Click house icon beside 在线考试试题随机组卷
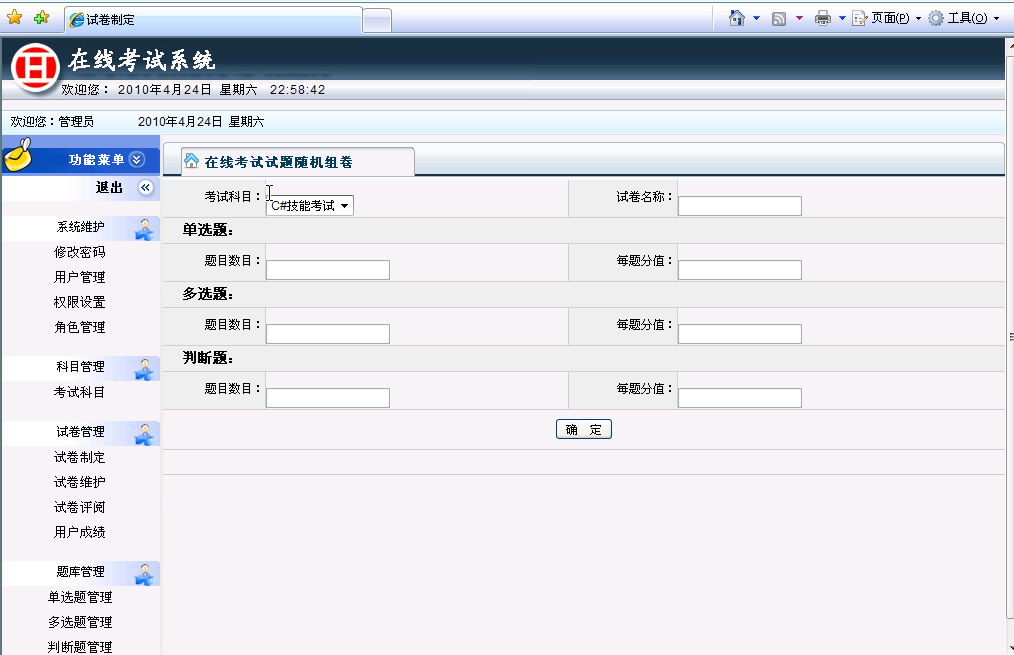 coord(191,160)
